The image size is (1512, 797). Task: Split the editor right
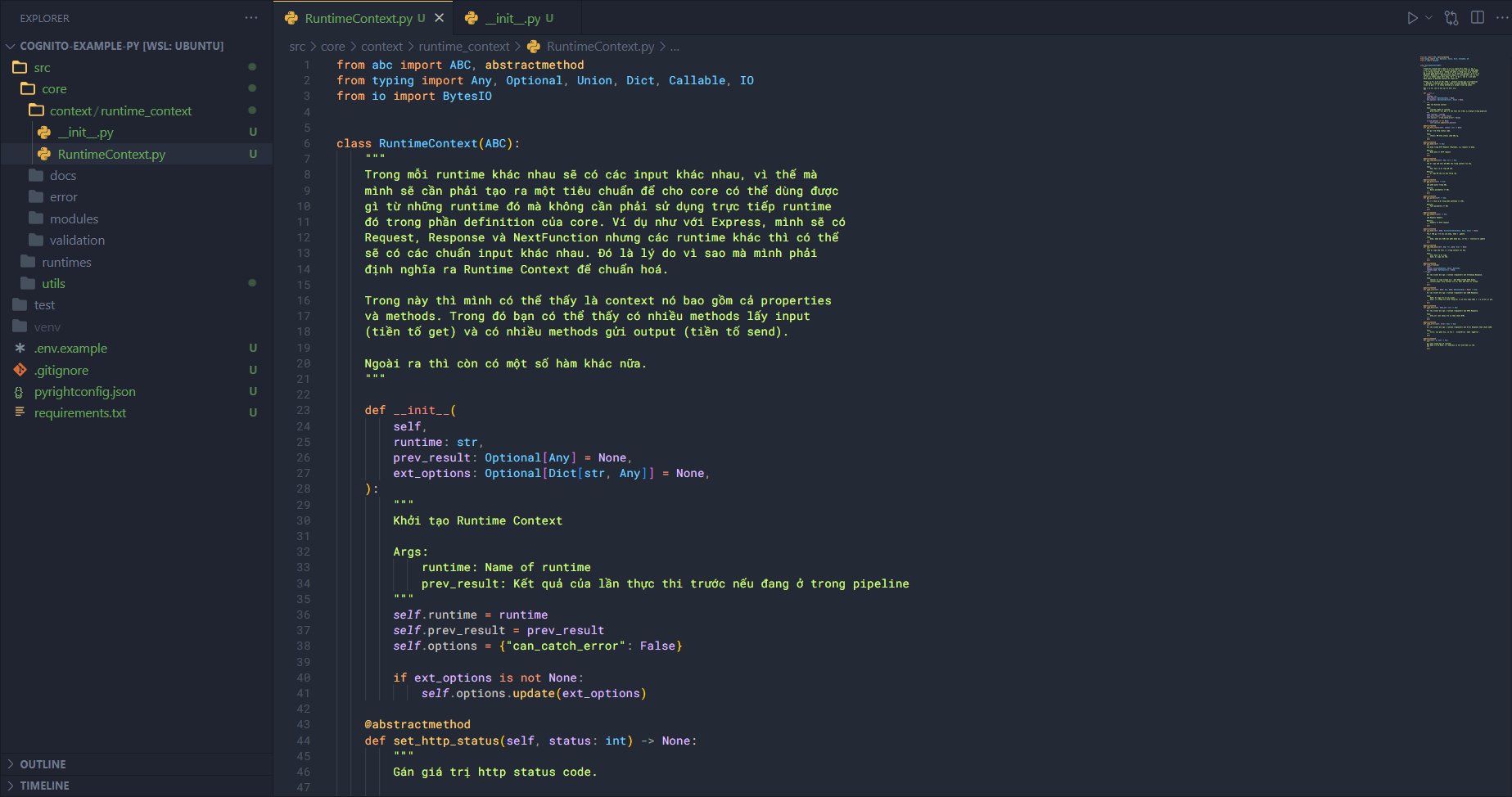1478,18
